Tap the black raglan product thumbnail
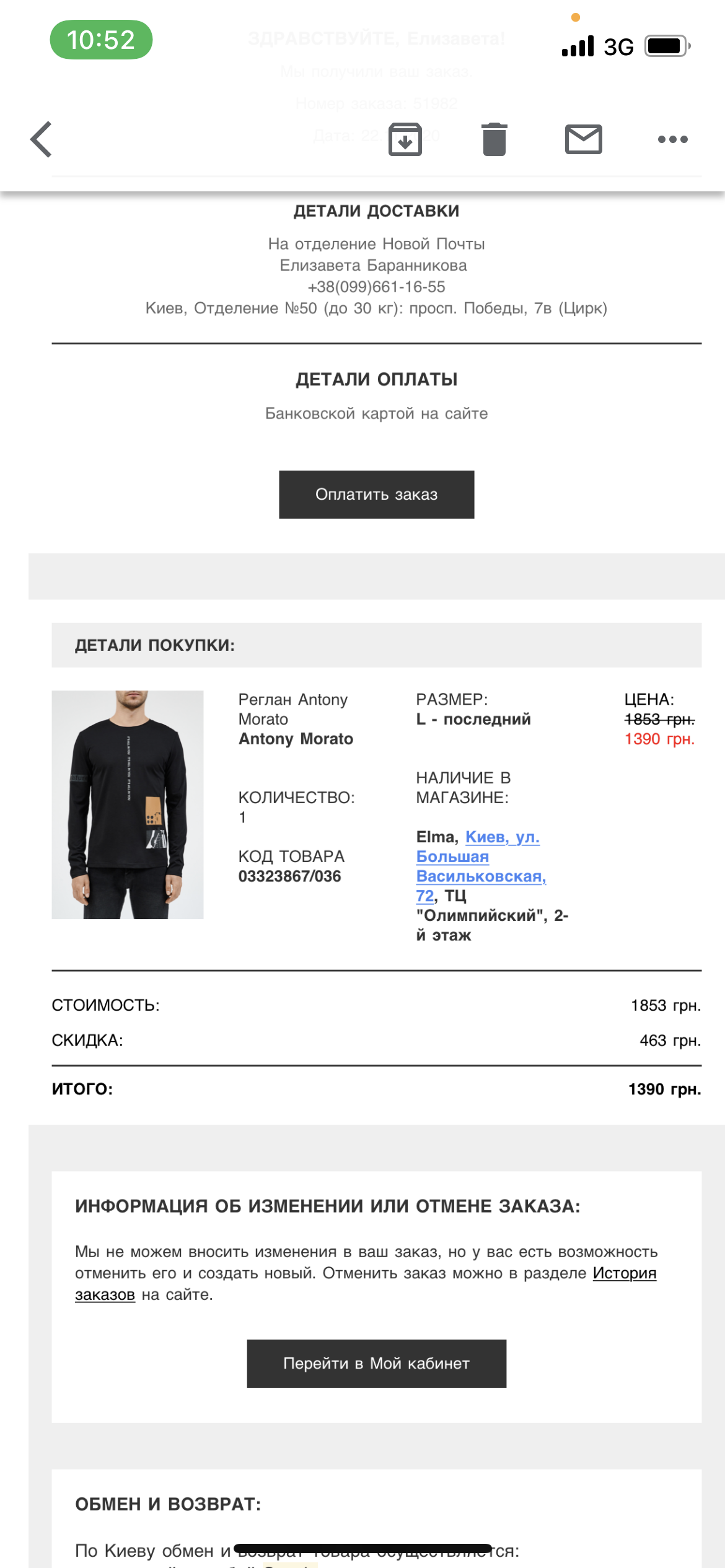Screen dimensions: 725x1568 coord(128,804)
